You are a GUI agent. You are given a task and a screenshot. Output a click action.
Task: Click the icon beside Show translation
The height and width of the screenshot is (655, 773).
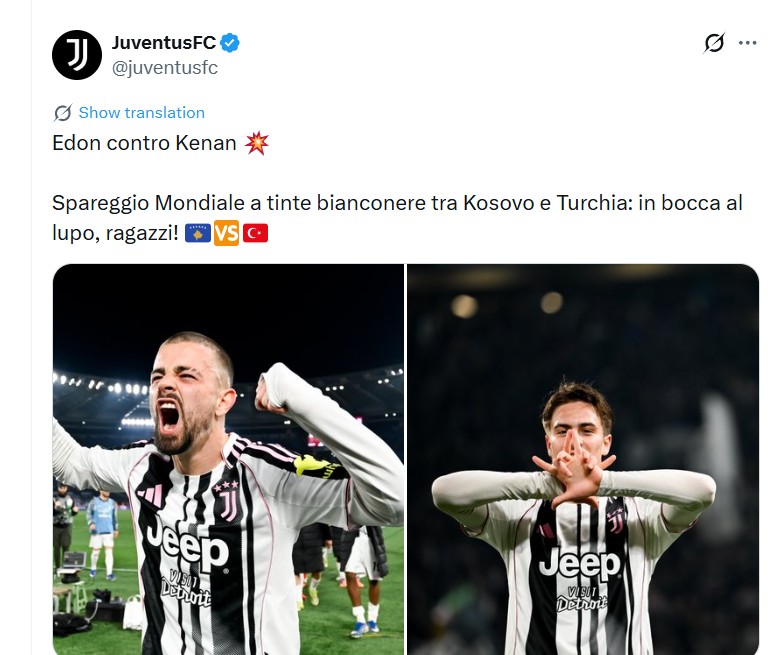click(x=63, y=113)
